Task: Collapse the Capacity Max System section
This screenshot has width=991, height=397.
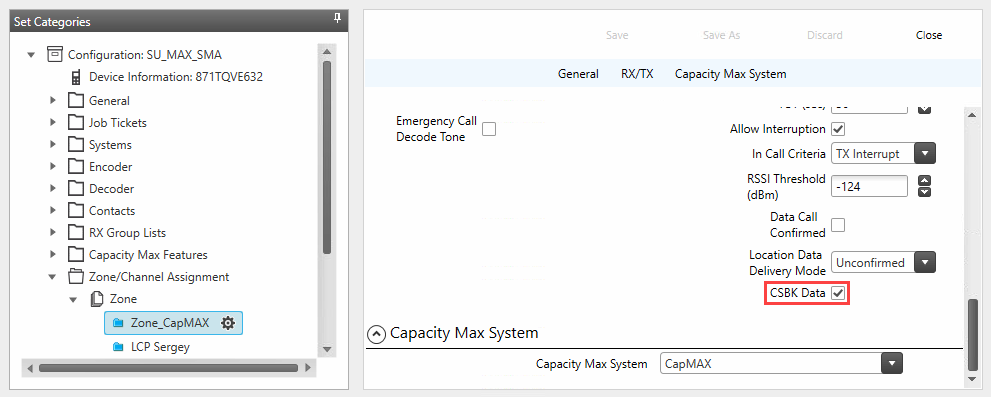Action: coord(376,333)
